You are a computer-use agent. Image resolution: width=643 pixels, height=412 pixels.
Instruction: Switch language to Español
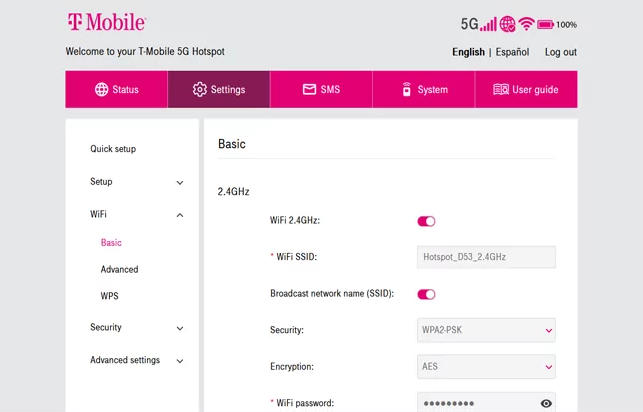(512, 52)
